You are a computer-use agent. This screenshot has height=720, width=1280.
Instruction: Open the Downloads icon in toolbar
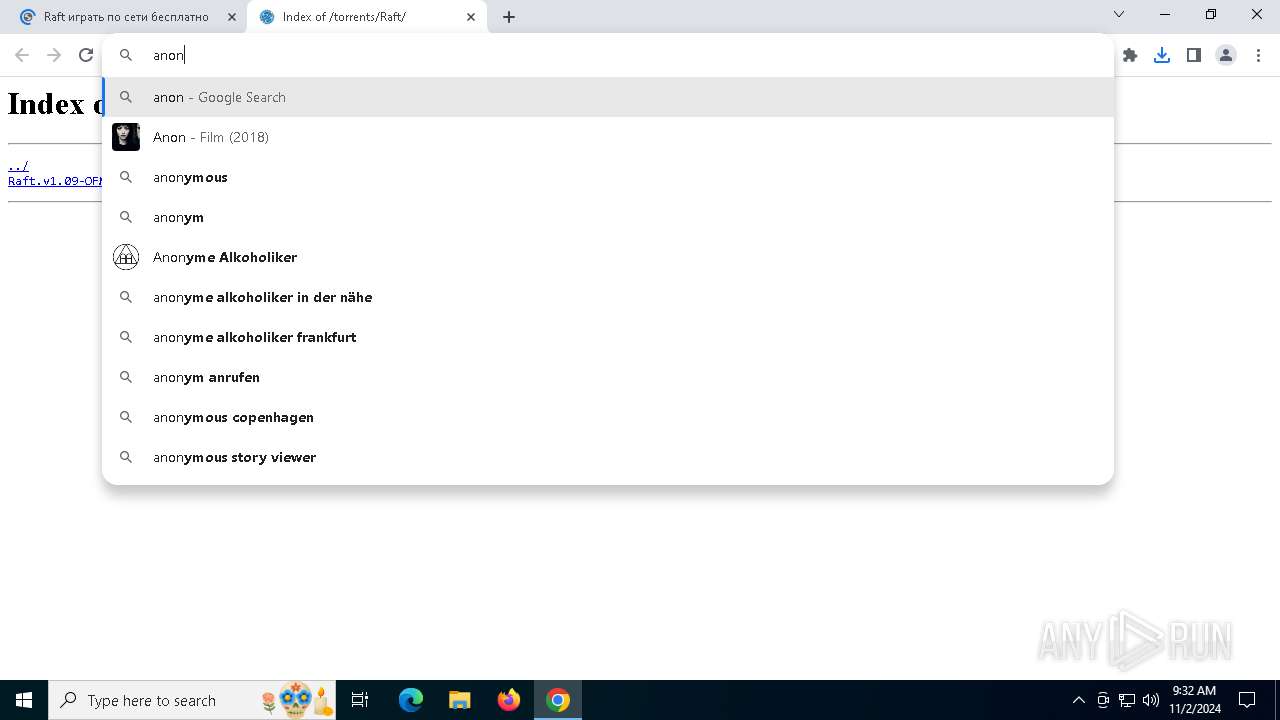1162,55
